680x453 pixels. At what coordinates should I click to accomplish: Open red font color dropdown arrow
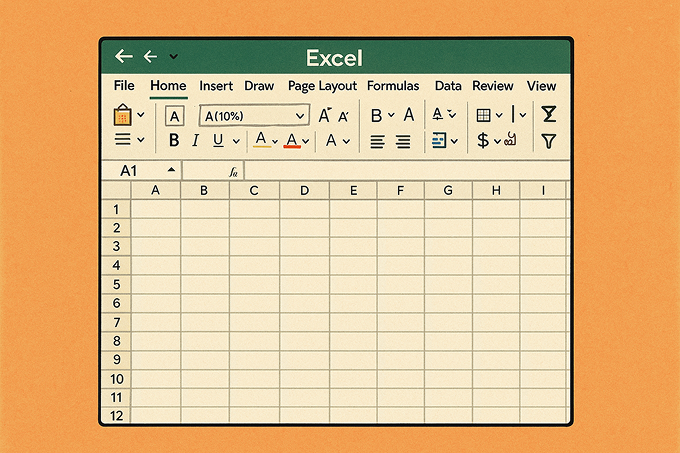(306, 141)
